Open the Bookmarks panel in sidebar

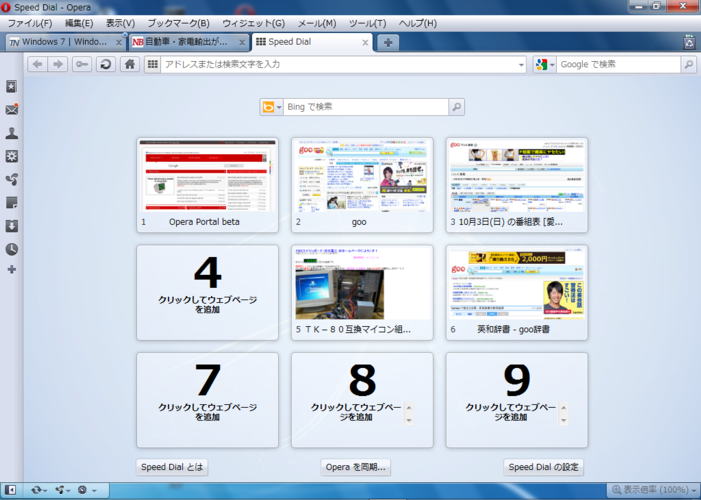[12, 86]
